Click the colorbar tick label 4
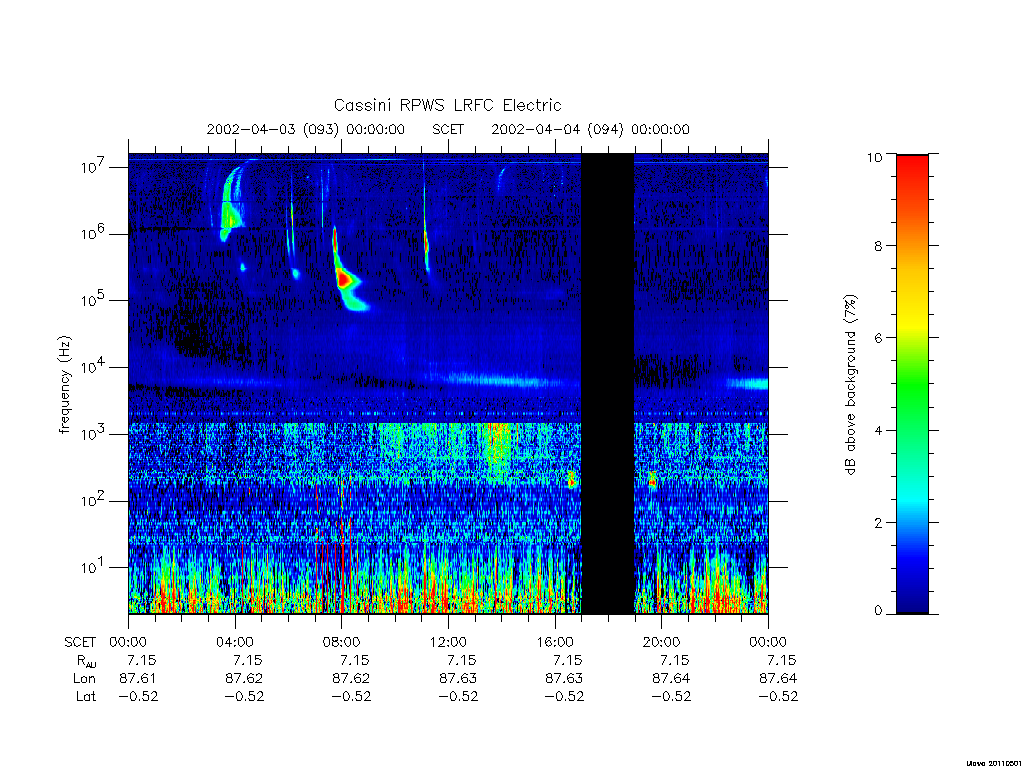Screen dimensions: 1024x768 point(878,430)
